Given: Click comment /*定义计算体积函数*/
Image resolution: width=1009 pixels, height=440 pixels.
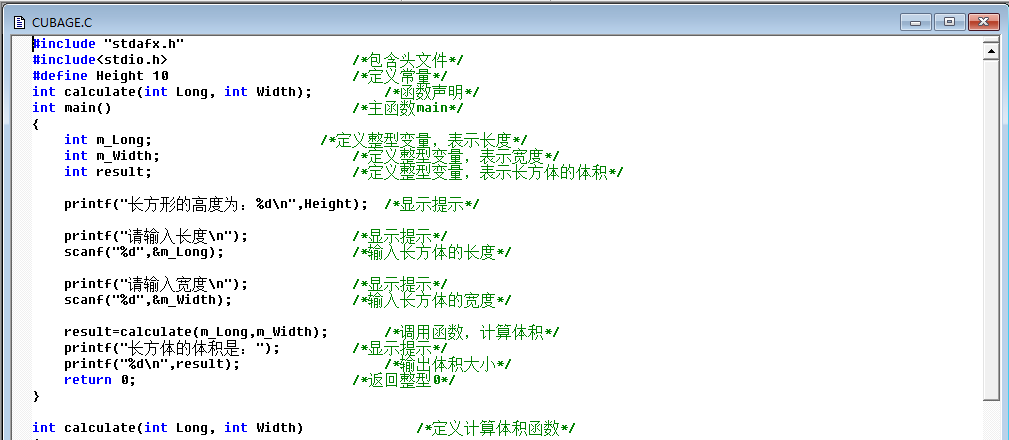Looking at the screenshot, I should tap(496, 428).
